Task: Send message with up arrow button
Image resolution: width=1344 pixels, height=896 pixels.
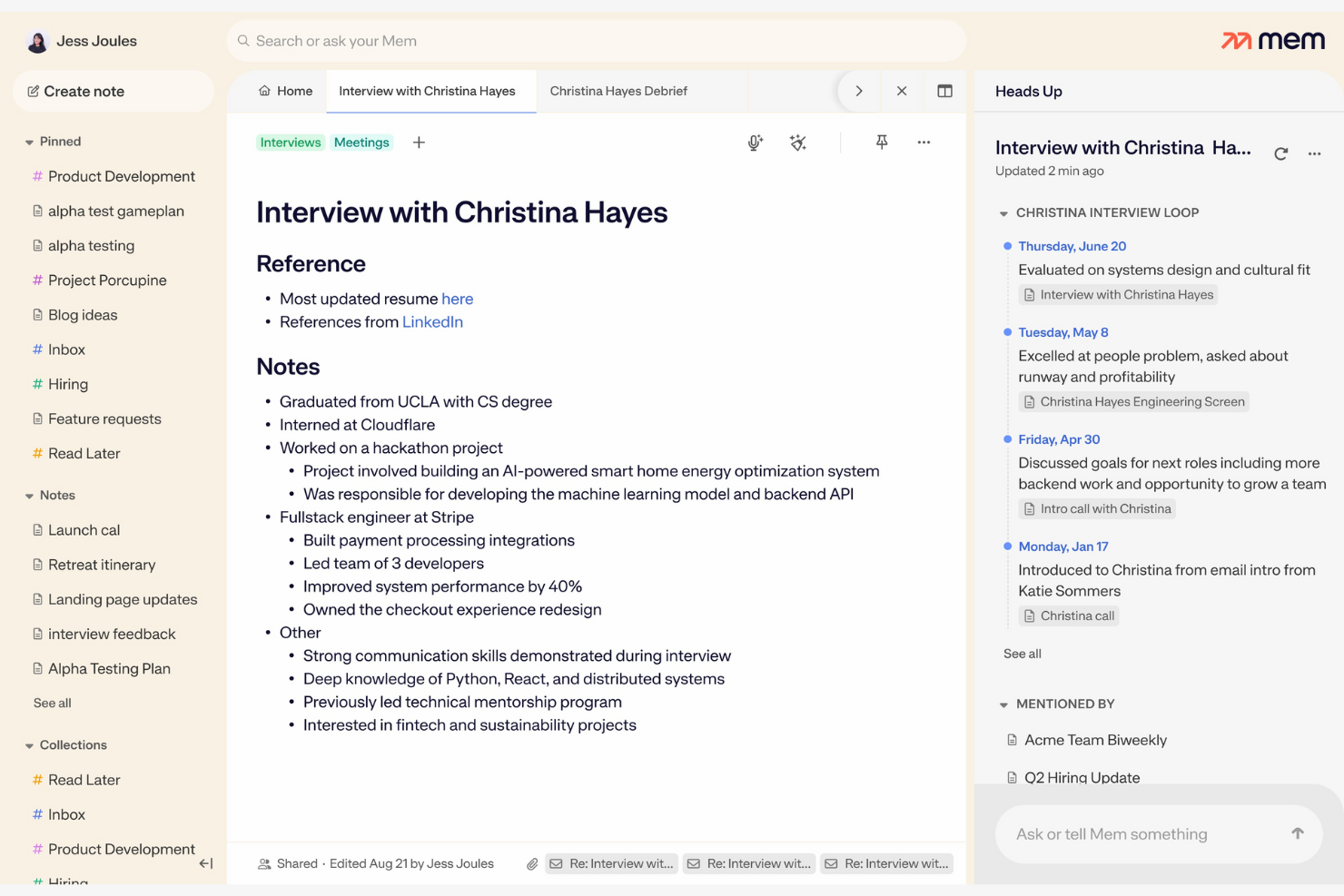Action: [1297, 833]
